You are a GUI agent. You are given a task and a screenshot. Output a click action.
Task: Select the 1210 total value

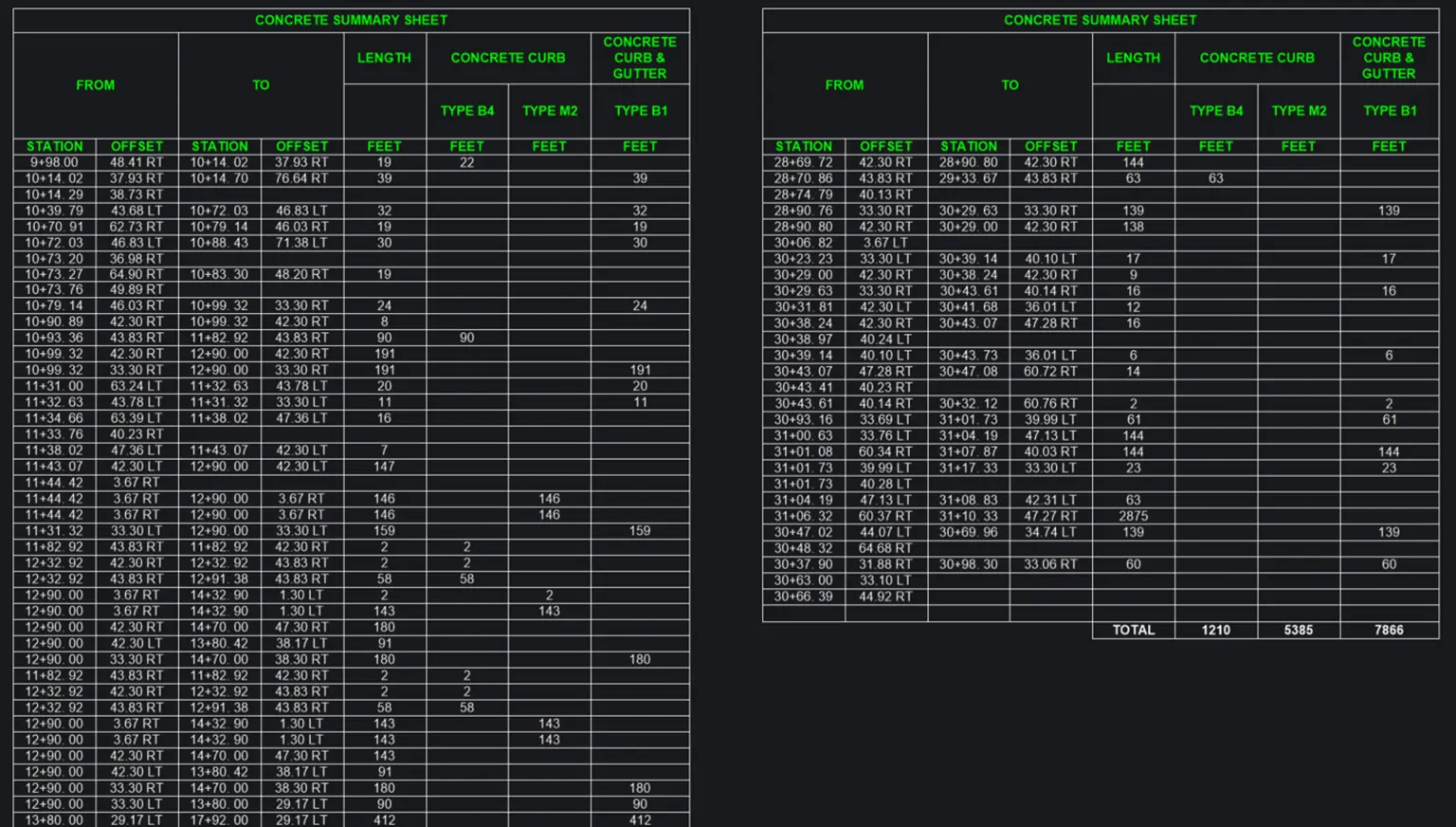click(1215, 630)
